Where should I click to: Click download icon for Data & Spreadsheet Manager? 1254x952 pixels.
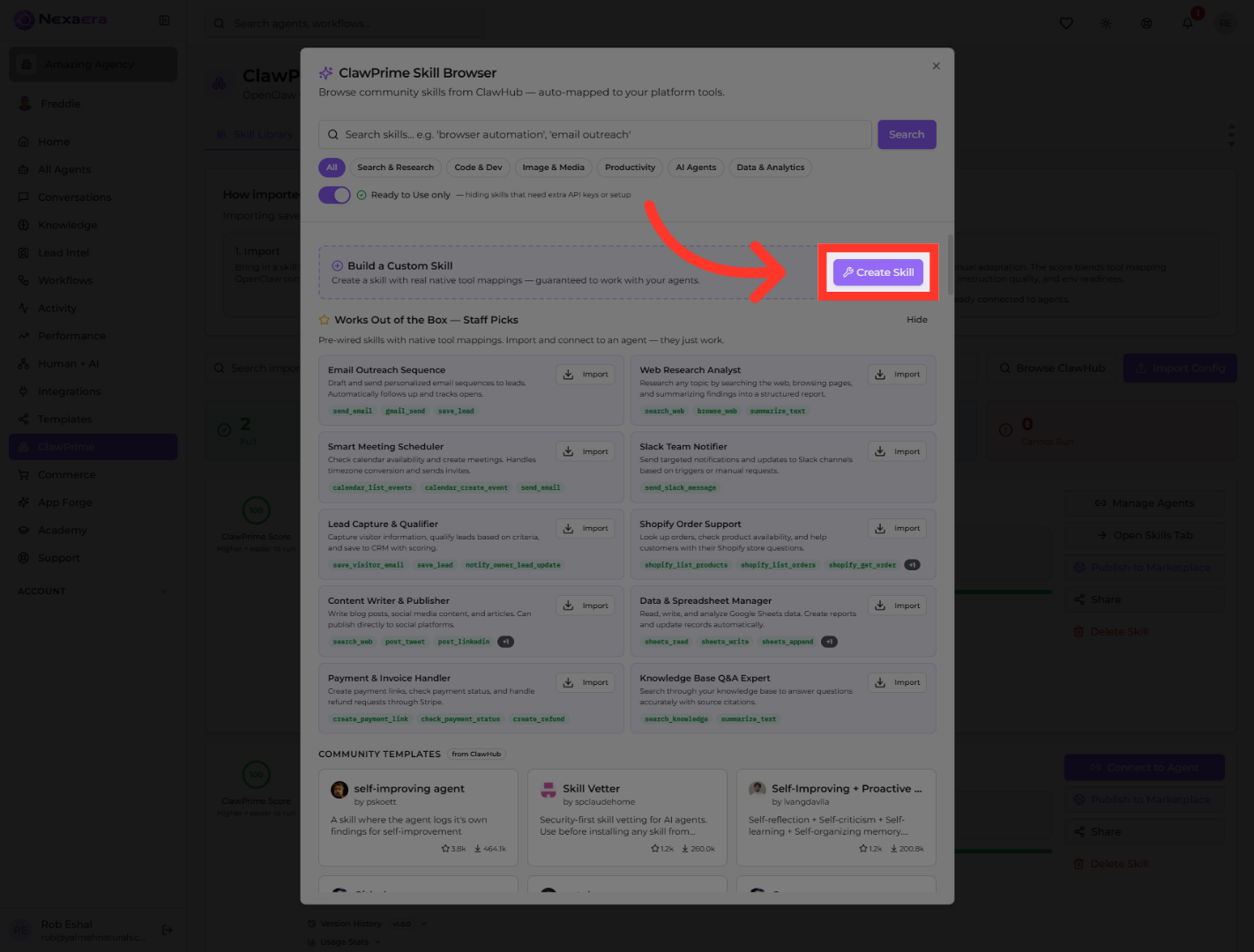pyautogui.click(x=880, y=606)
